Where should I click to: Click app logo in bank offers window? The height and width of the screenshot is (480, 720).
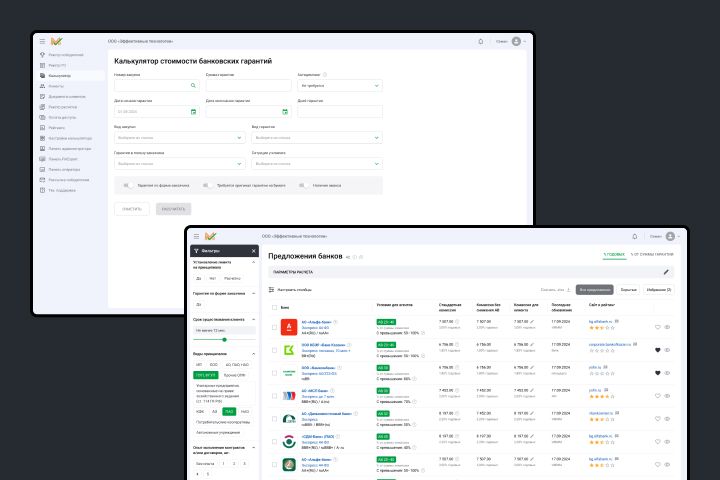click(x=210, y=237)
